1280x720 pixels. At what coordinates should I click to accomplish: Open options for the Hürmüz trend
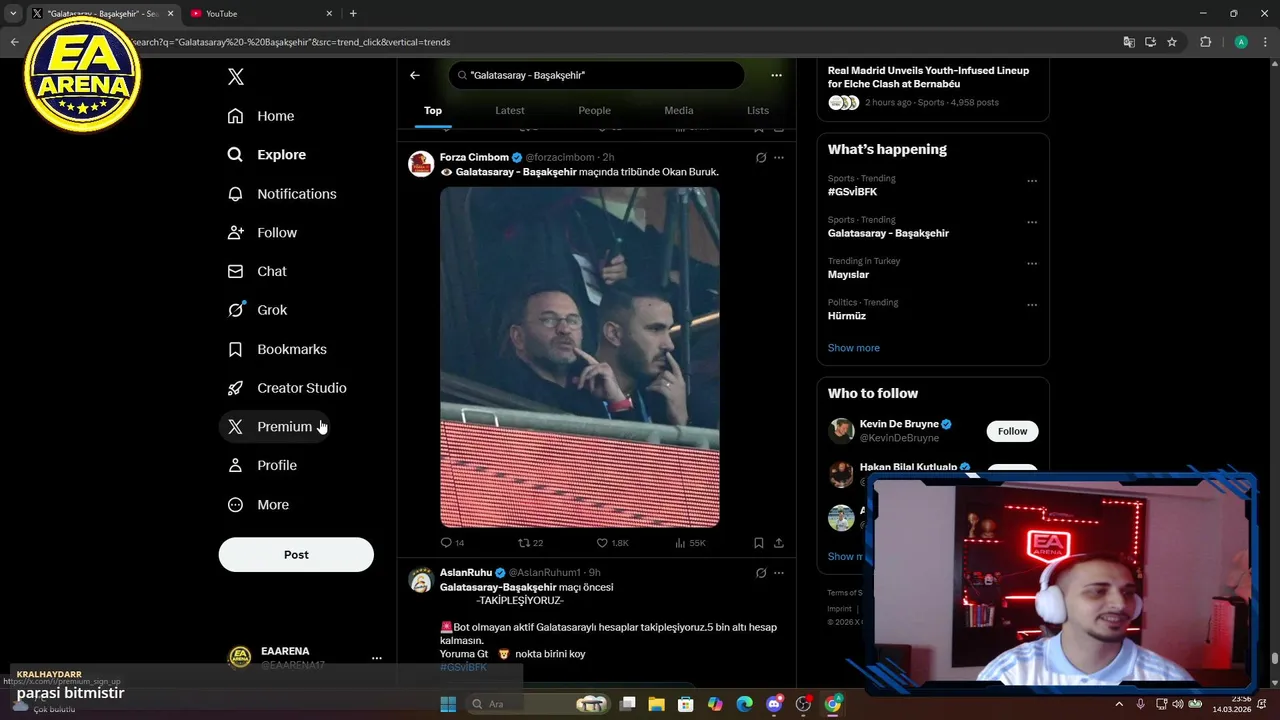click(1032, 305)
